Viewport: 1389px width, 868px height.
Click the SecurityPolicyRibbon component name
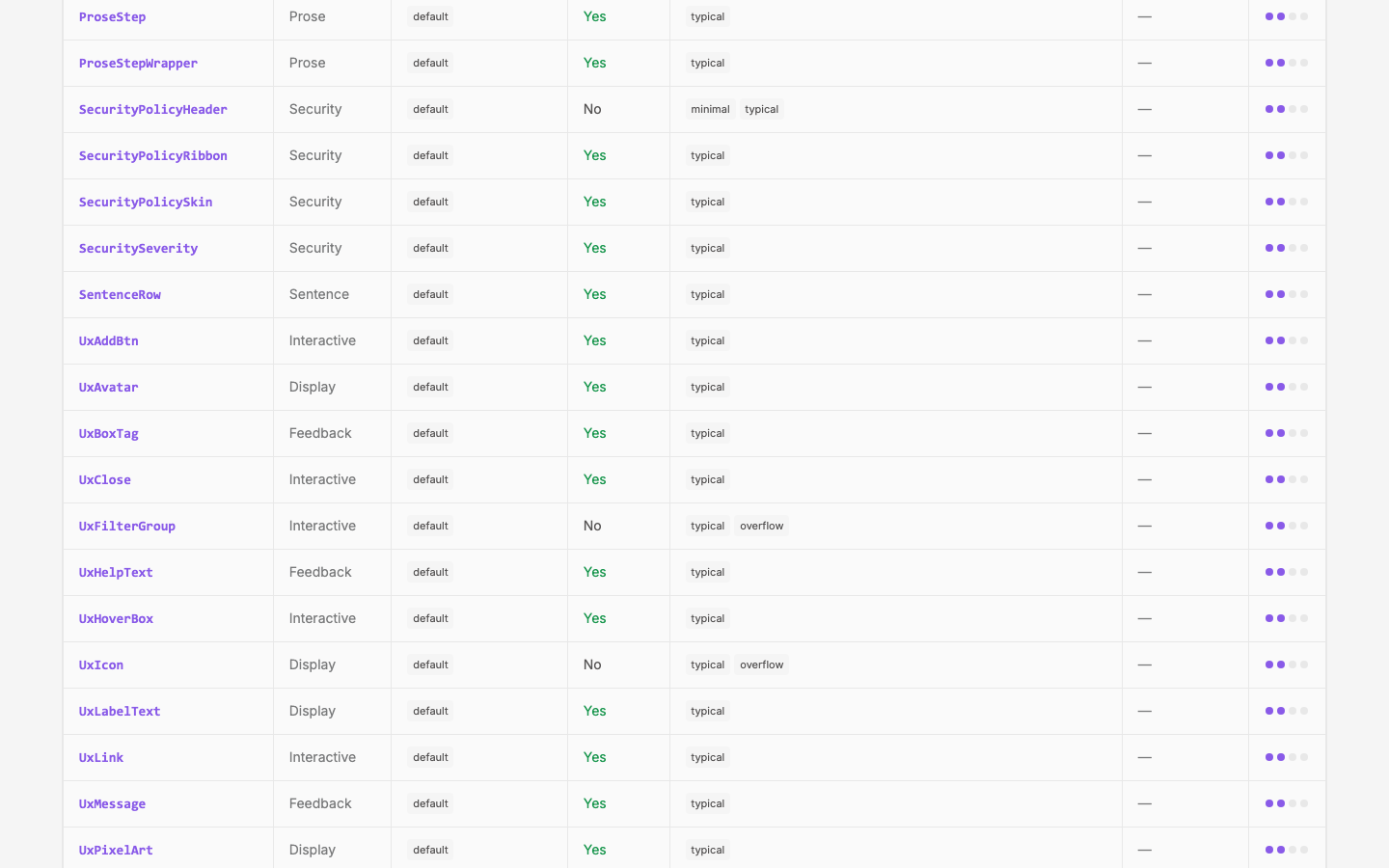153,155
